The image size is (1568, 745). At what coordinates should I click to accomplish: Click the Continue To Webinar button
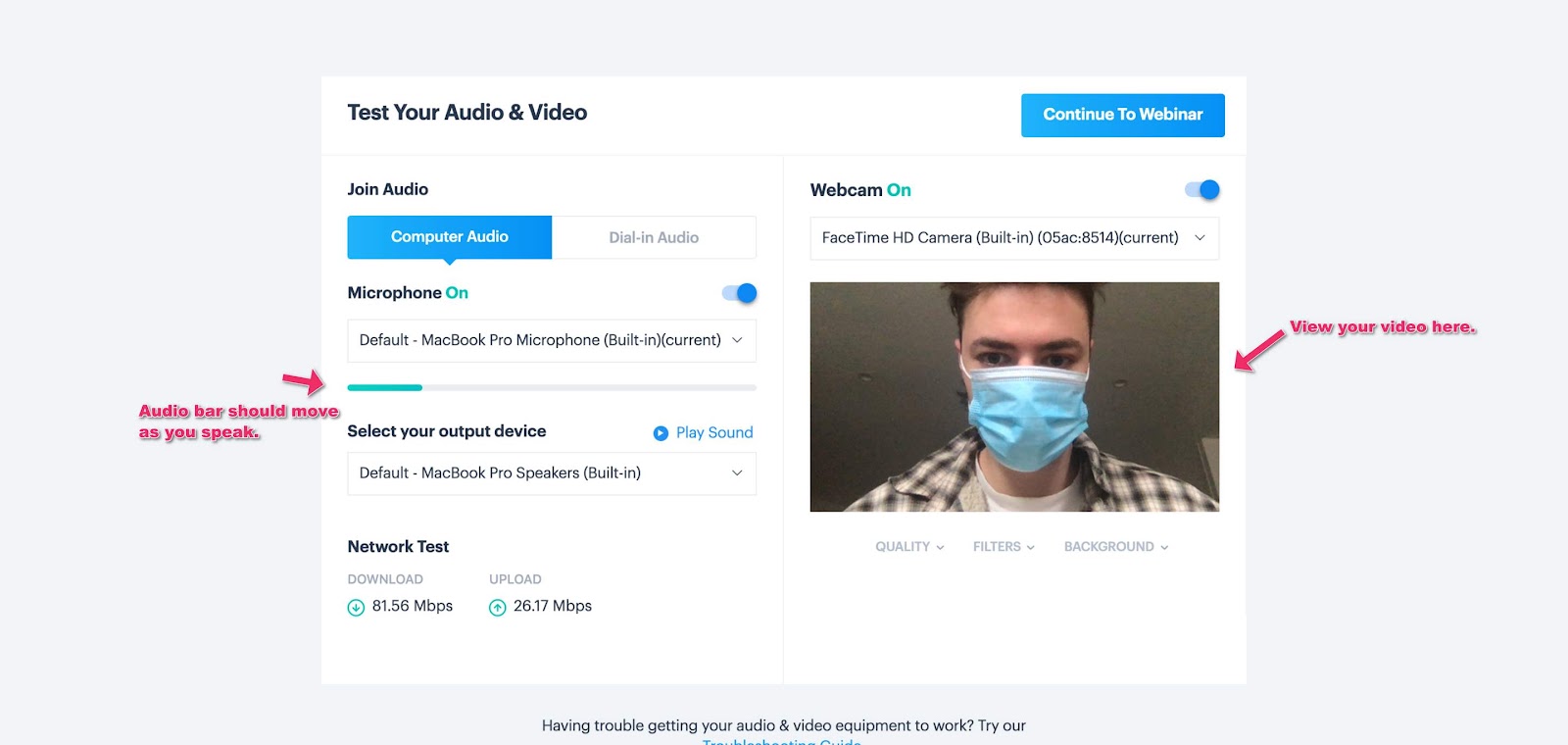1123,116
